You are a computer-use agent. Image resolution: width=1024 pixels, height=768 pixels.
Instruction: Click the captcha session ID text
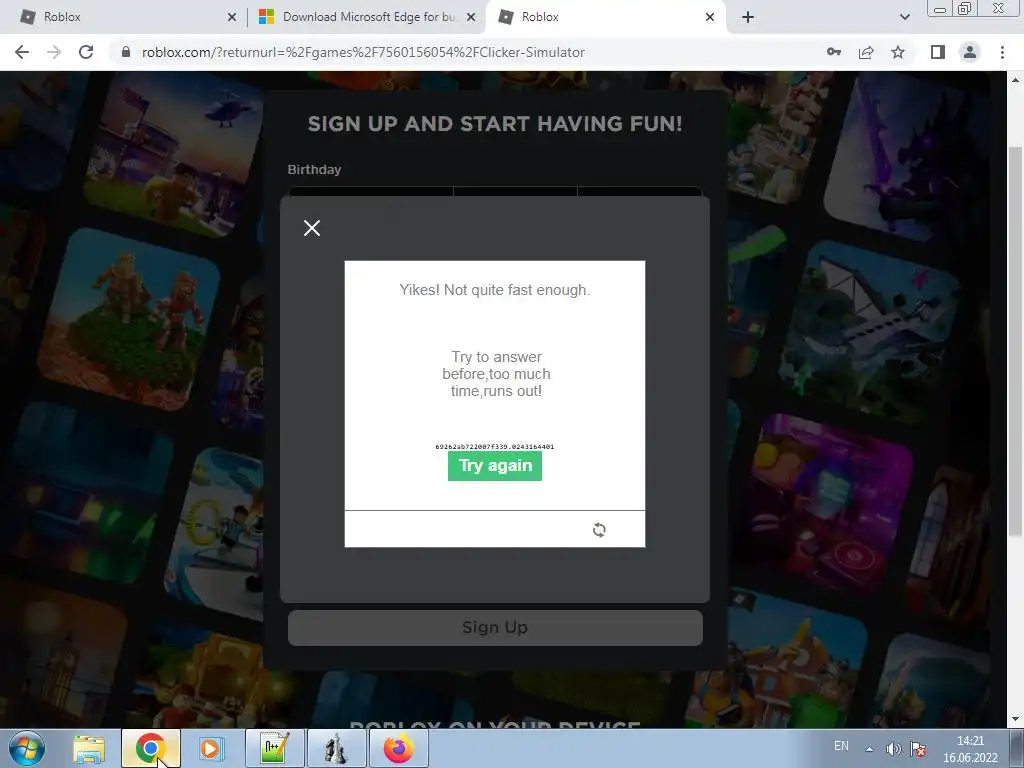pos(494,447)
